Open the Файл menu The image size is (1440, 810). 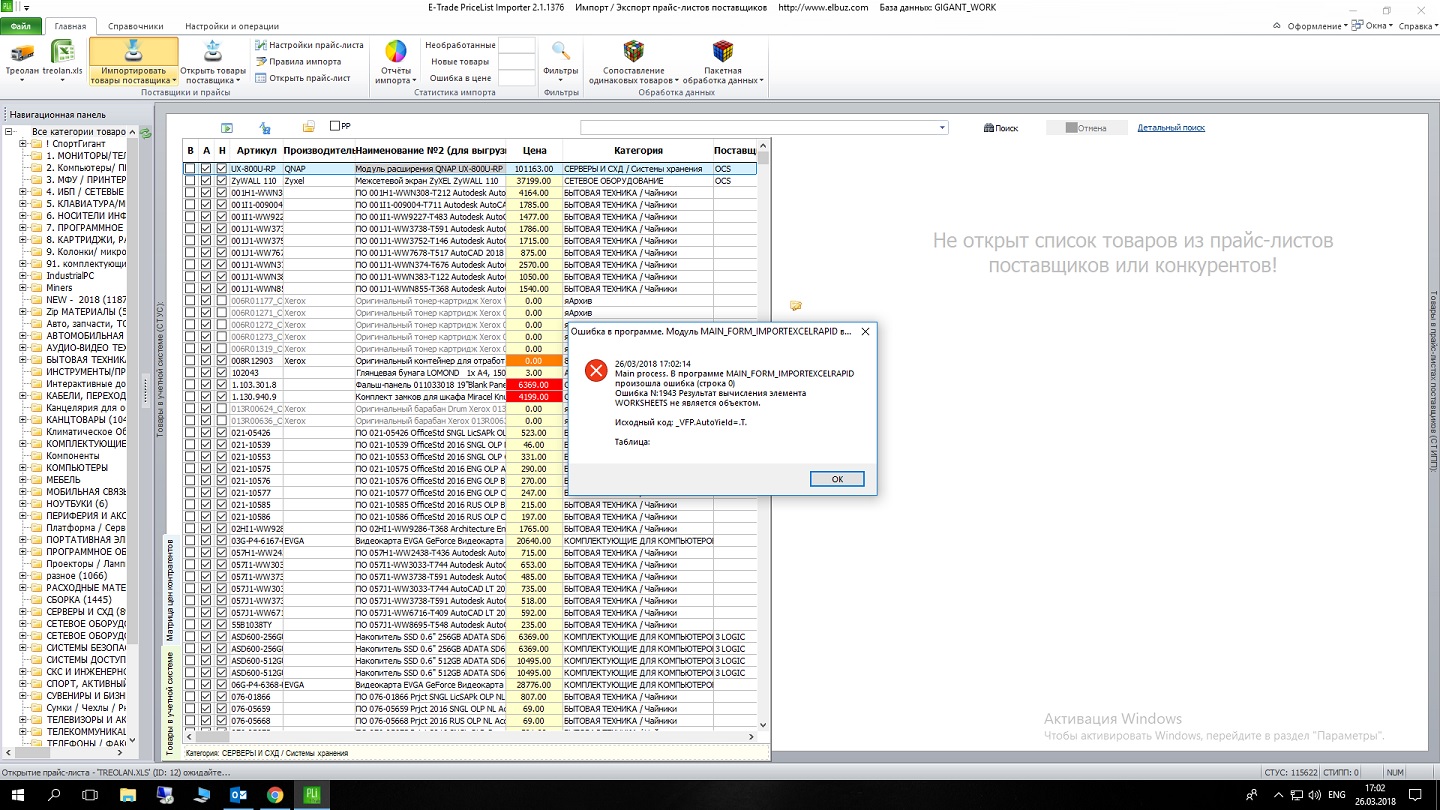click(21, 27)
